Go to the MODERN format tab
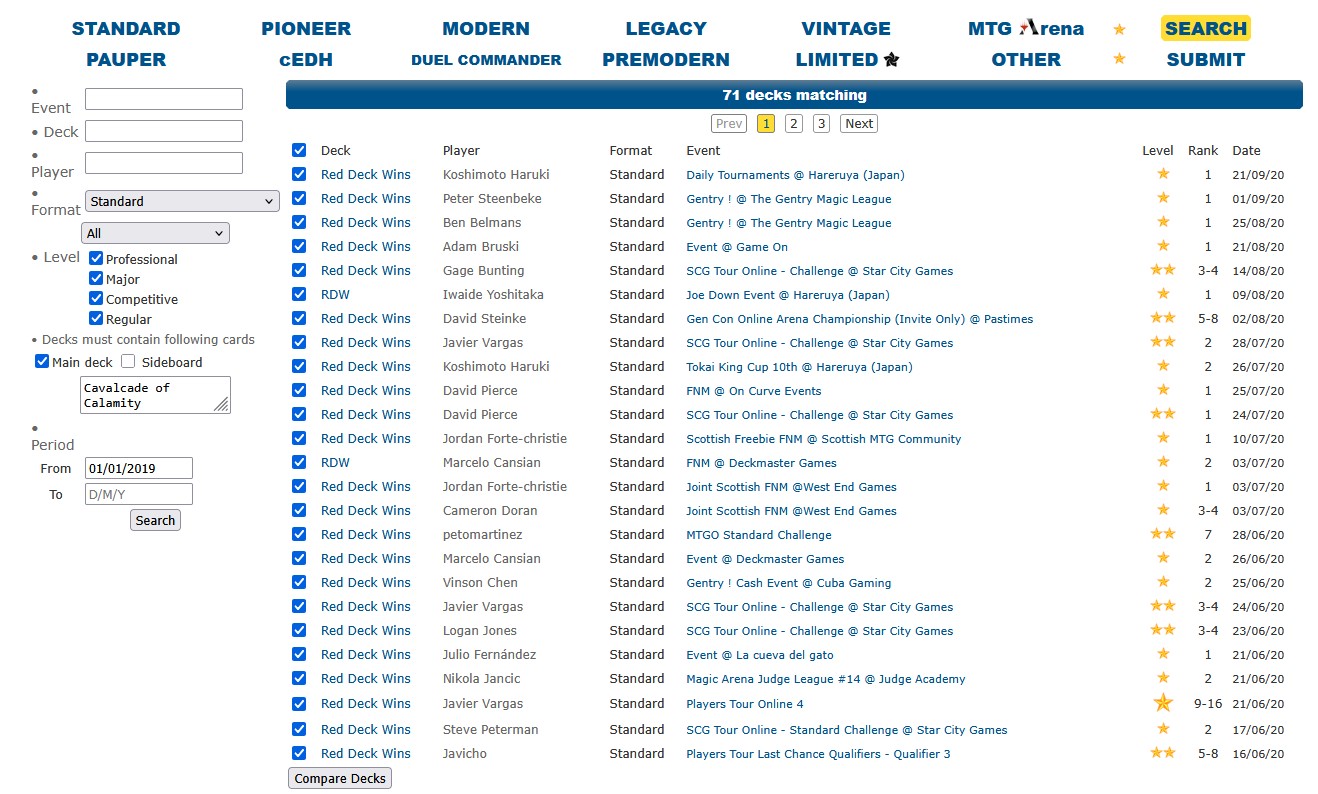 click(x=486, y=29)
